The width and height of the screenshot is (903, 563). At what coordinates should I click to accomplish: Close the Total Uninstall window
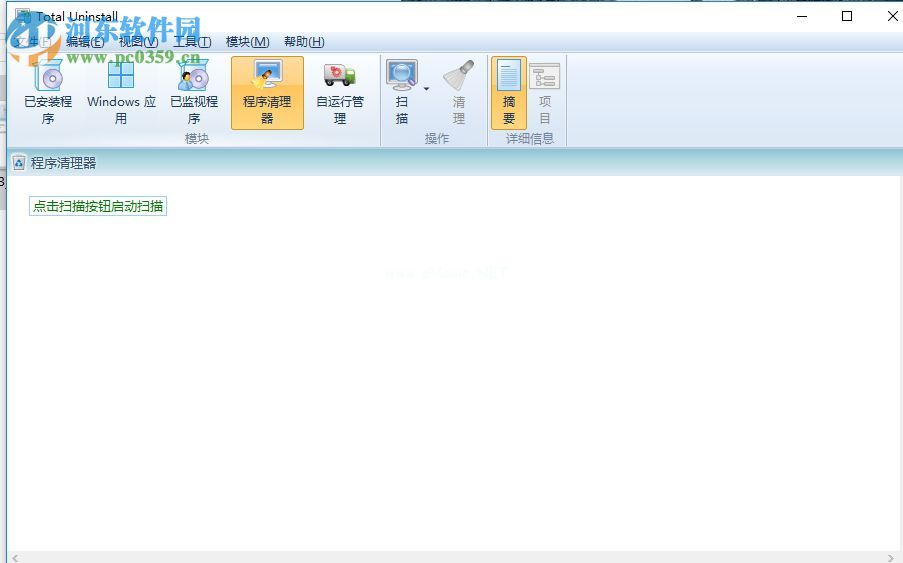892,16
